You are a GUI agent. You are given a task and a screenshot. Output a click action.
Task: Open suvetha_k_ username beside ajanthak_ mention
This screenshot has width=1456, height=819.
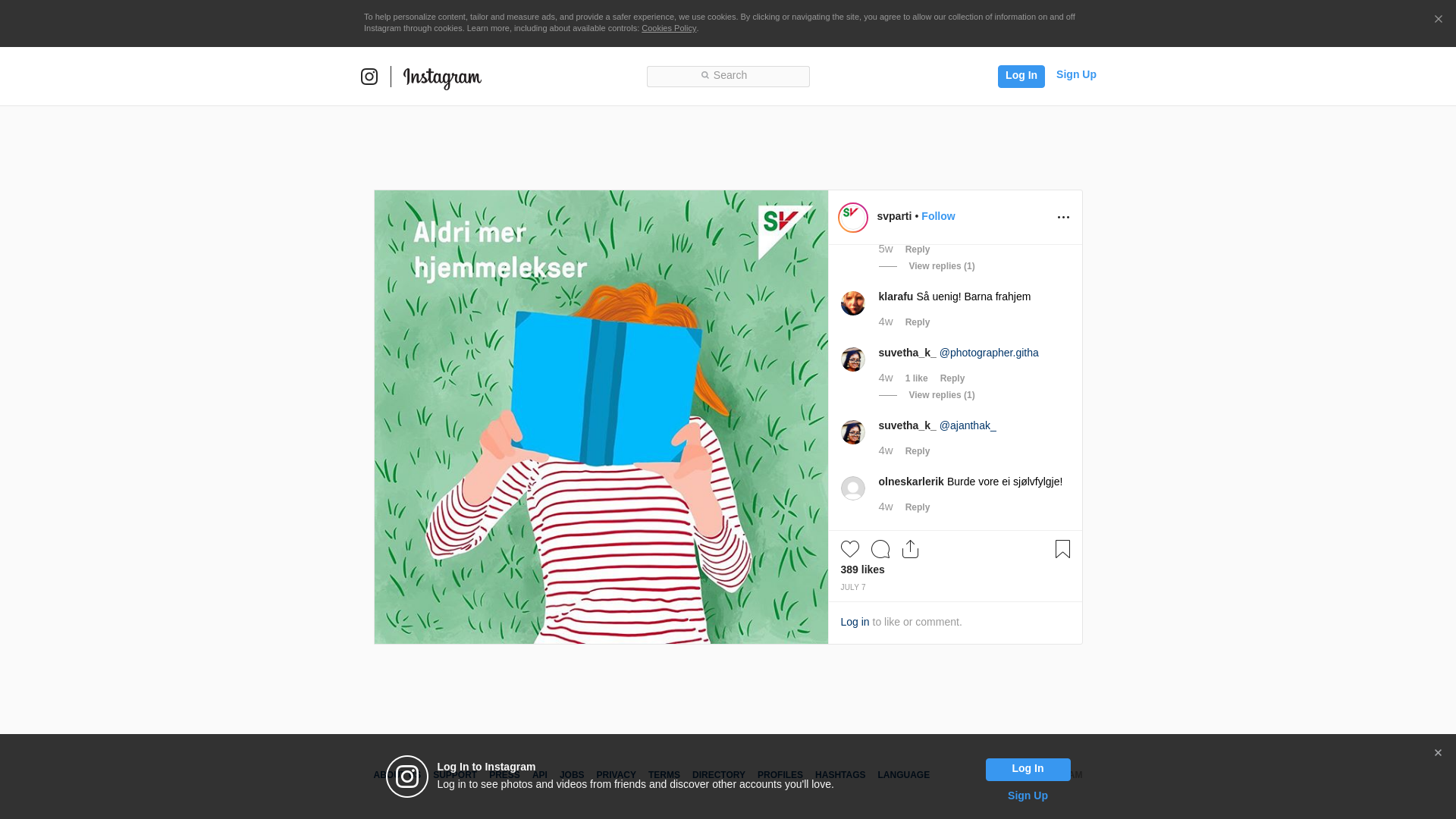click(907, 425)
